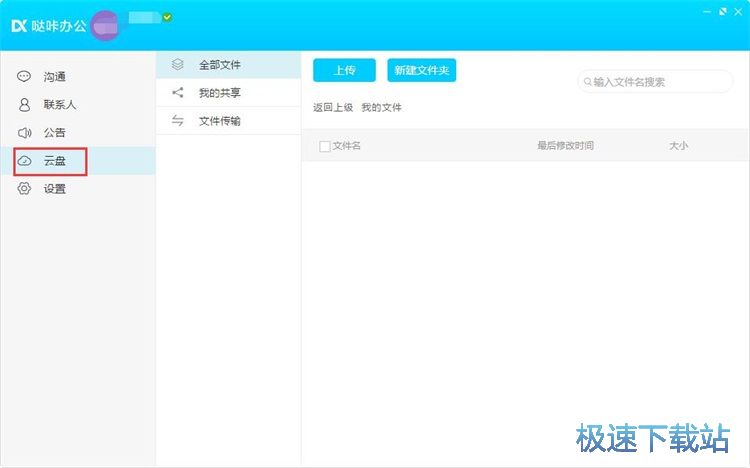This screenshot has width=750, height=468.
Task: Tick the select-all checkbox beside 文件名
Action: (324, 146)
